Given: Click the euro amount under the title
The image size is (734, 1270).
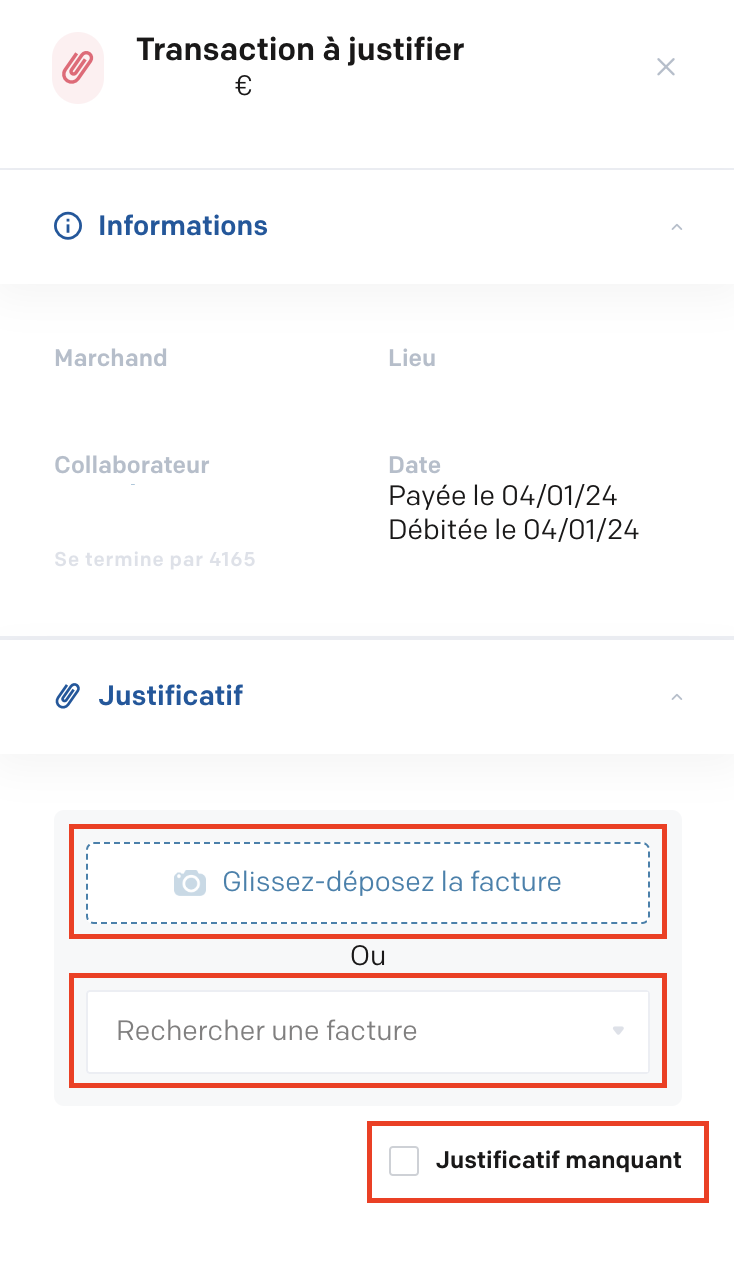Looking at the screenshot, I should tap(243, 87).
